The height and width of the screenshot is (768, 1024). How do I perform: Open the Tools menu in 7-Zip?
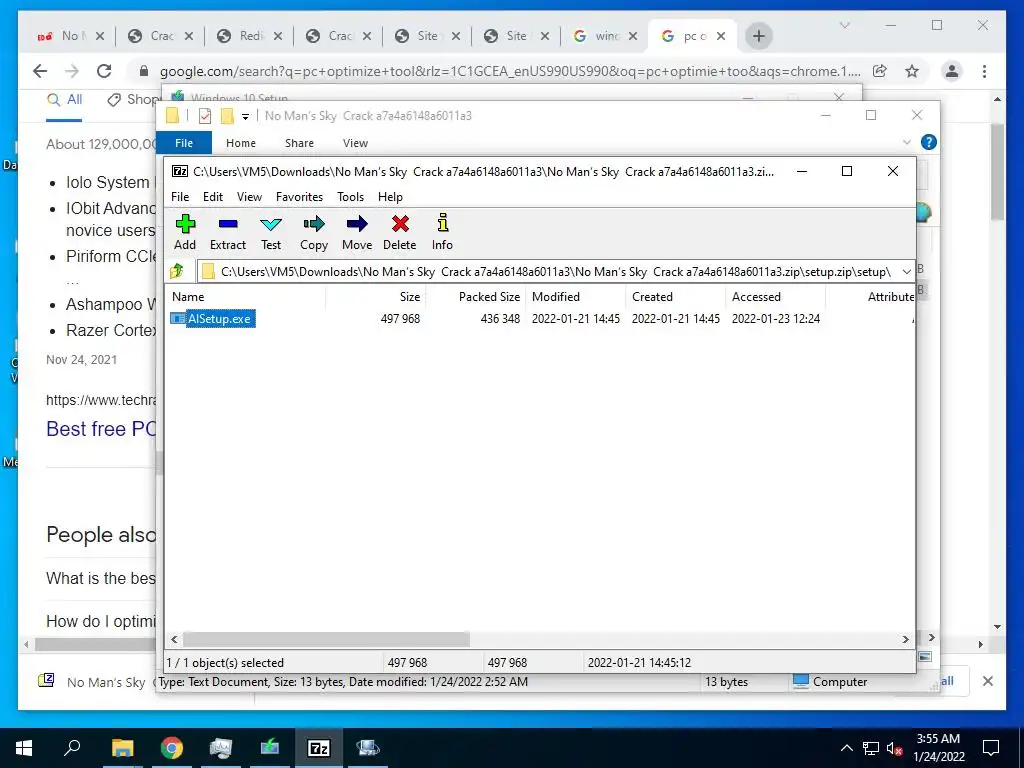pyautogui.click(x=351, y=197)
